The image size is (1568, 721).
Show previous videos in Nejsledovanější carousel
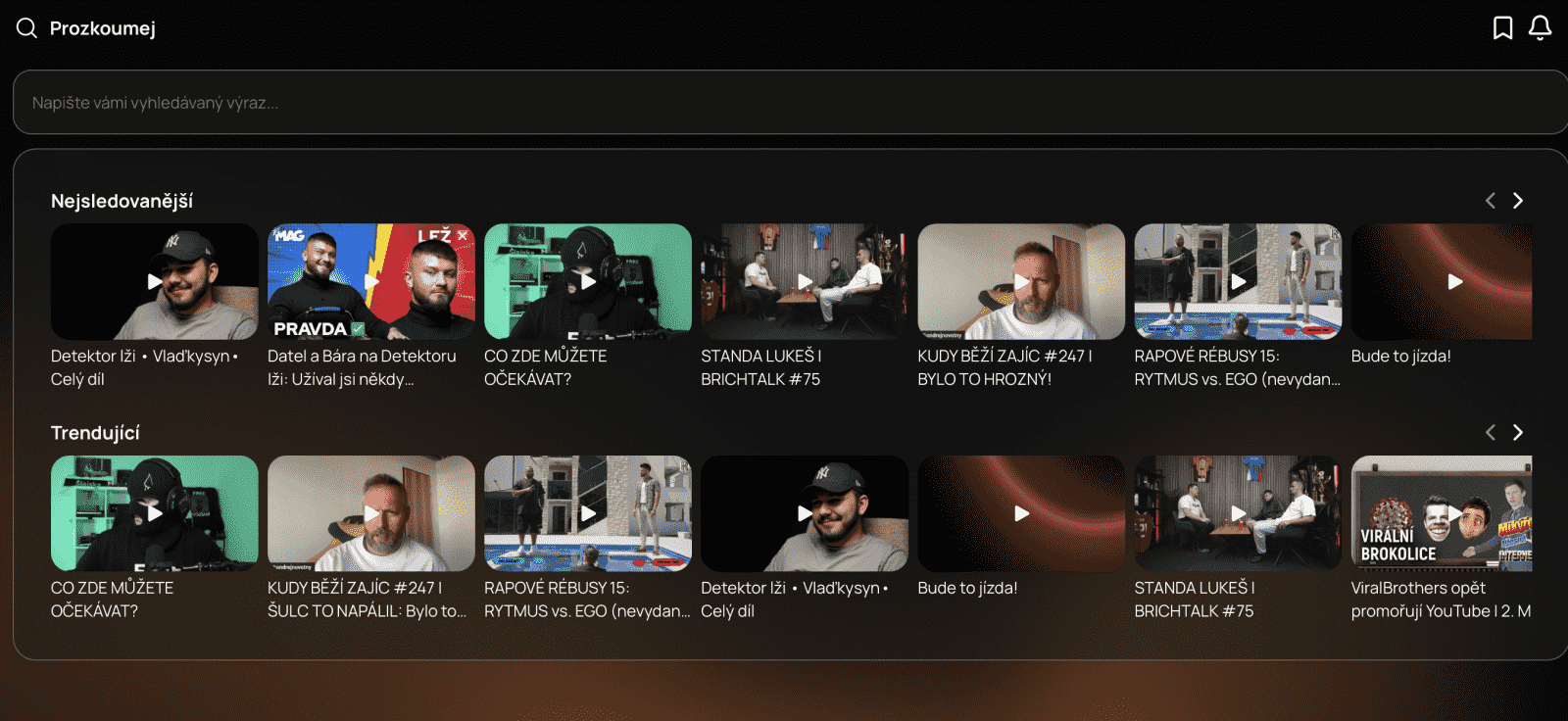(x=1490, y=201)
